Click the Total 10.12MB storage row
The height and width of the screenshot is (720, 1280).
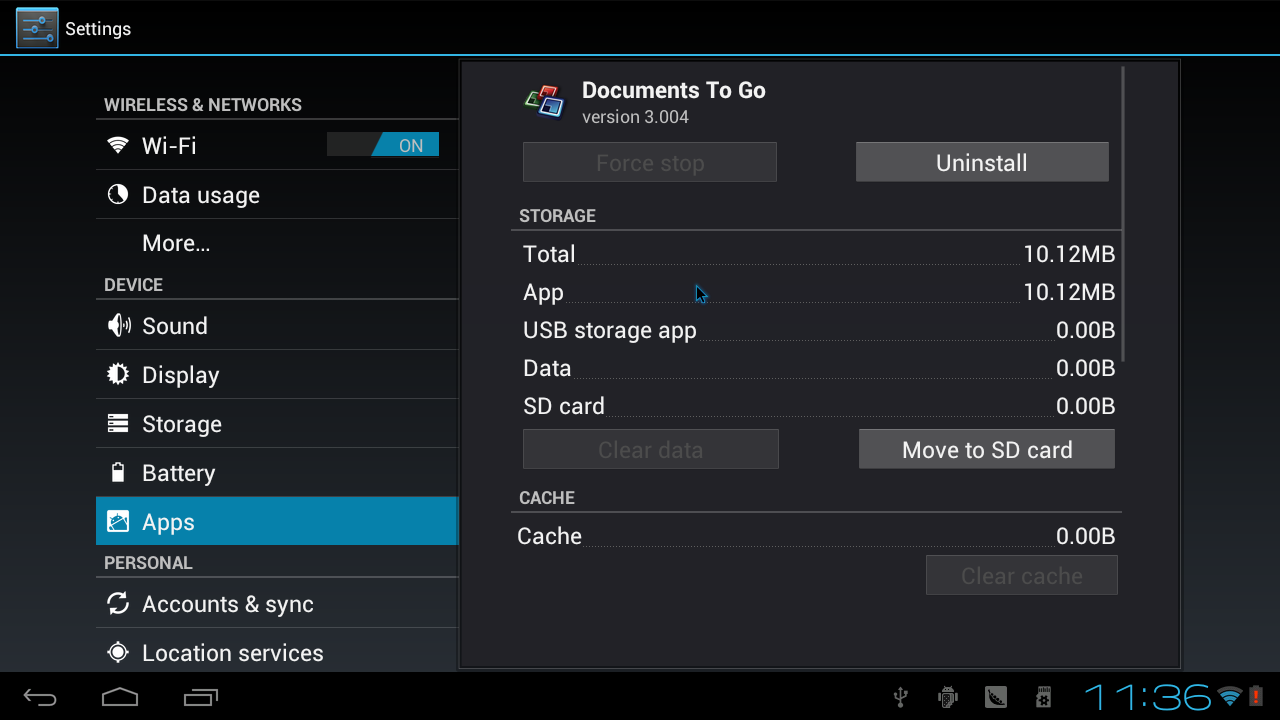818,254
